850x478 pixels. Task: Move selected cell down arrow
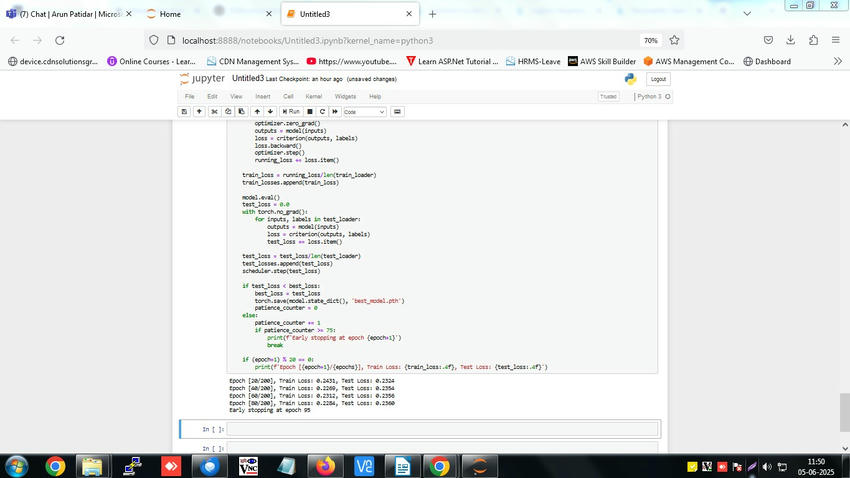(270, 112)
